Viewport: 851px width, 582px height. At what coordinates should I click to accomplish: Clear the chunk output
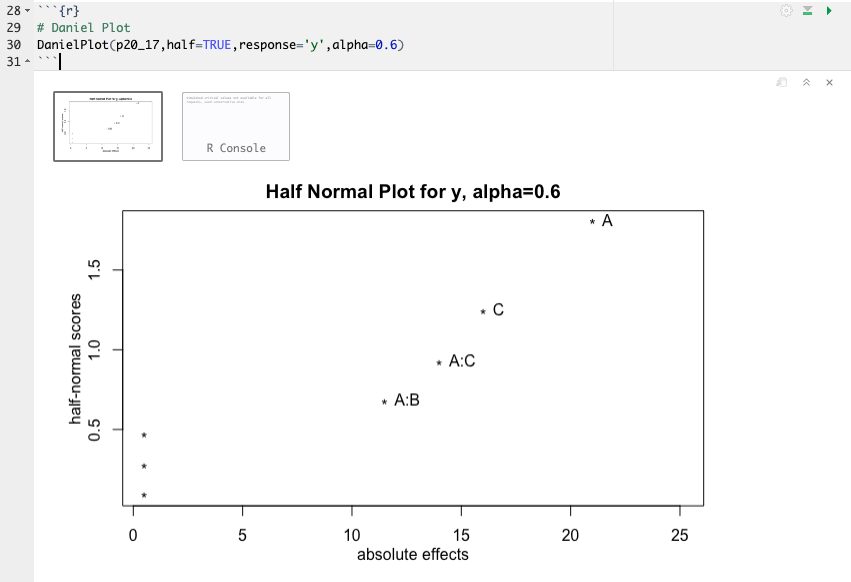pos(828,82)
